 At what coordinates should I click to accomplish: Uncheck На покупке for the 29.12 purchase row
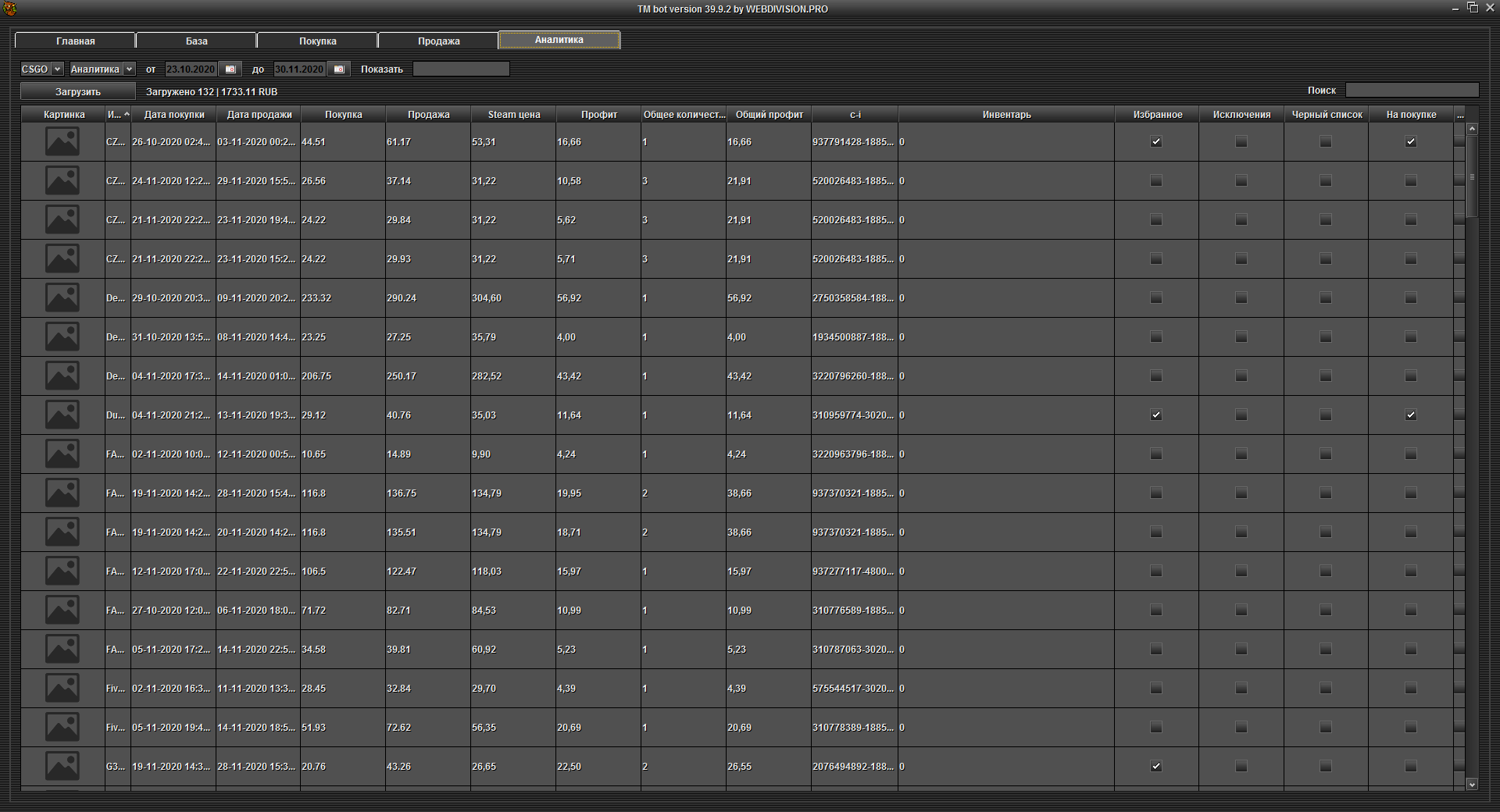(x=1410, y=415)
